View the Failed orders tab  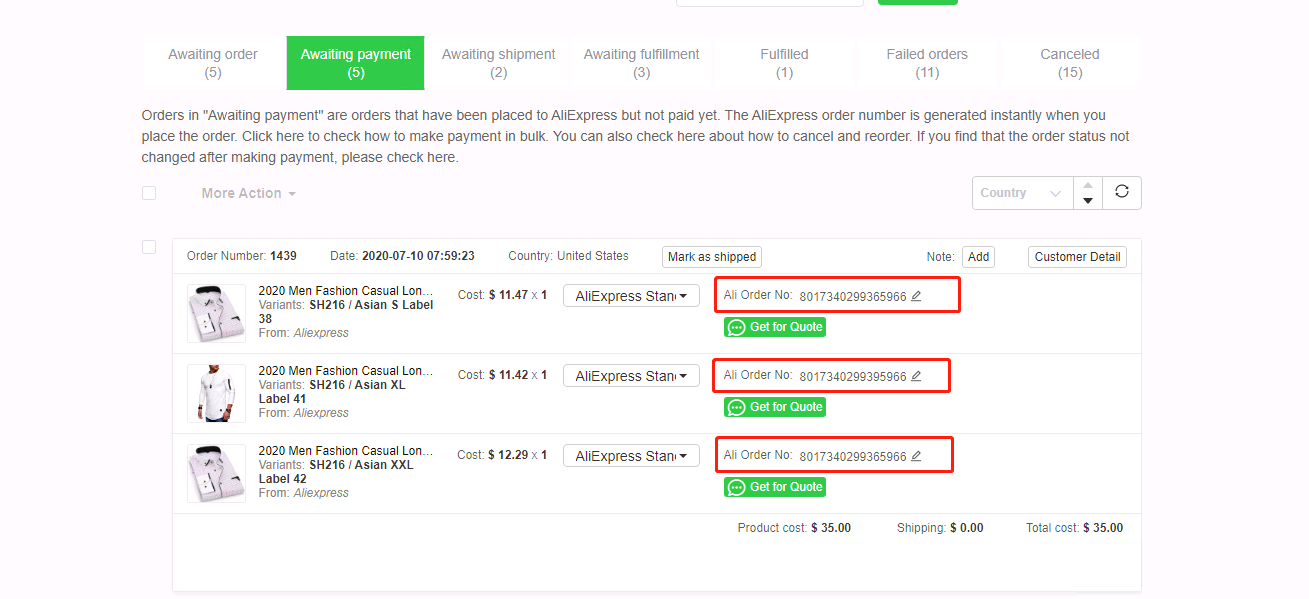pyautogui.click(x=927, y=63)
